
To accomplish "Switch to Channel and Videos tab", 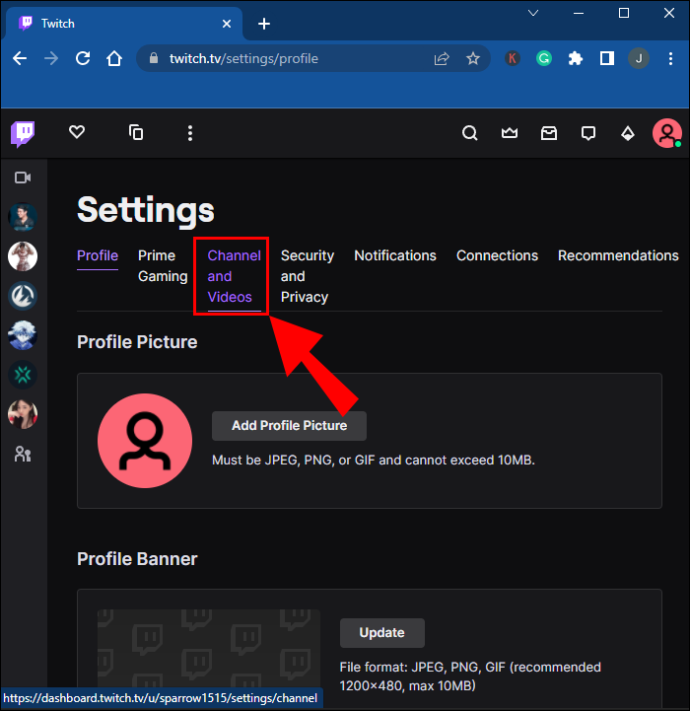I will point(234,276).
